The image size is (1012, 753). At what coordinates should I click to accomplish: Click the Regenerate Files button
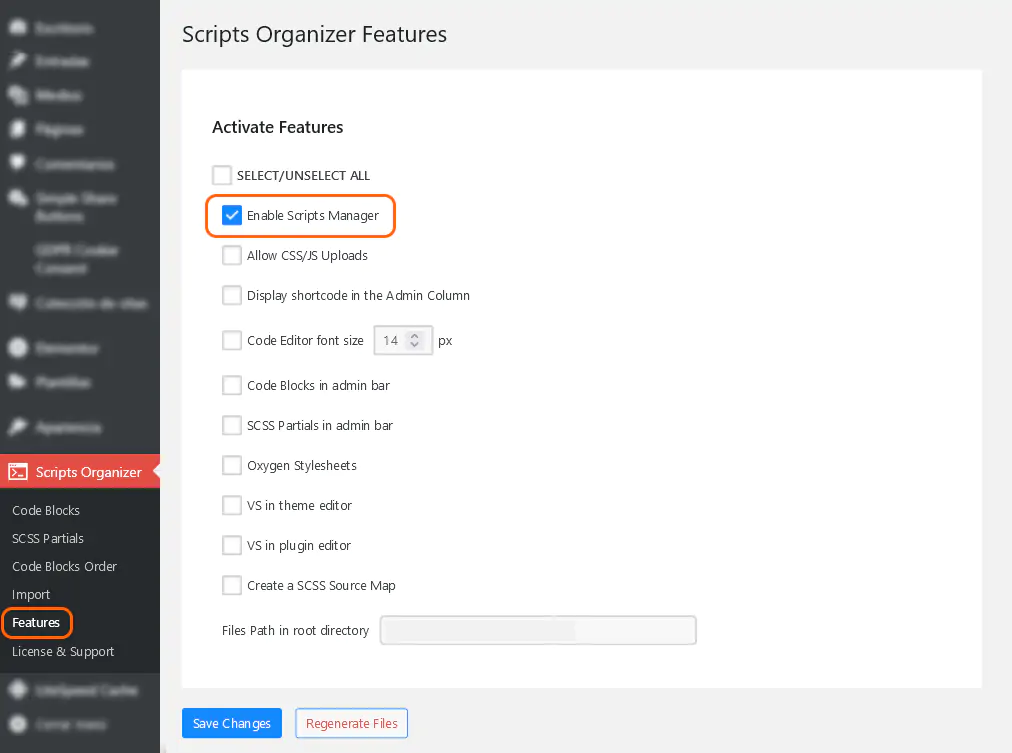tap(352, 723)
